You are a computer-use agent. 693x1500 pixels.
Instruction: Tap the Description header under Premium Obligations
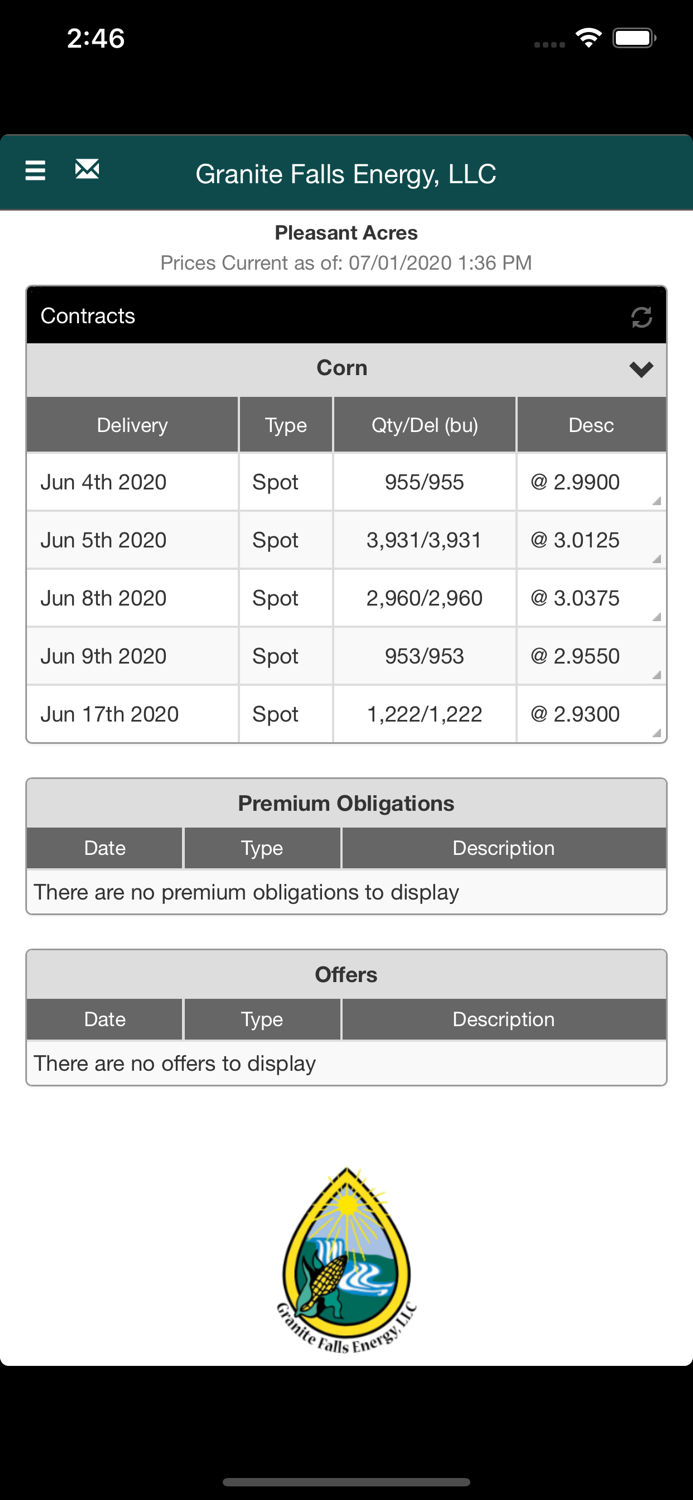click(x=503, y=848)
